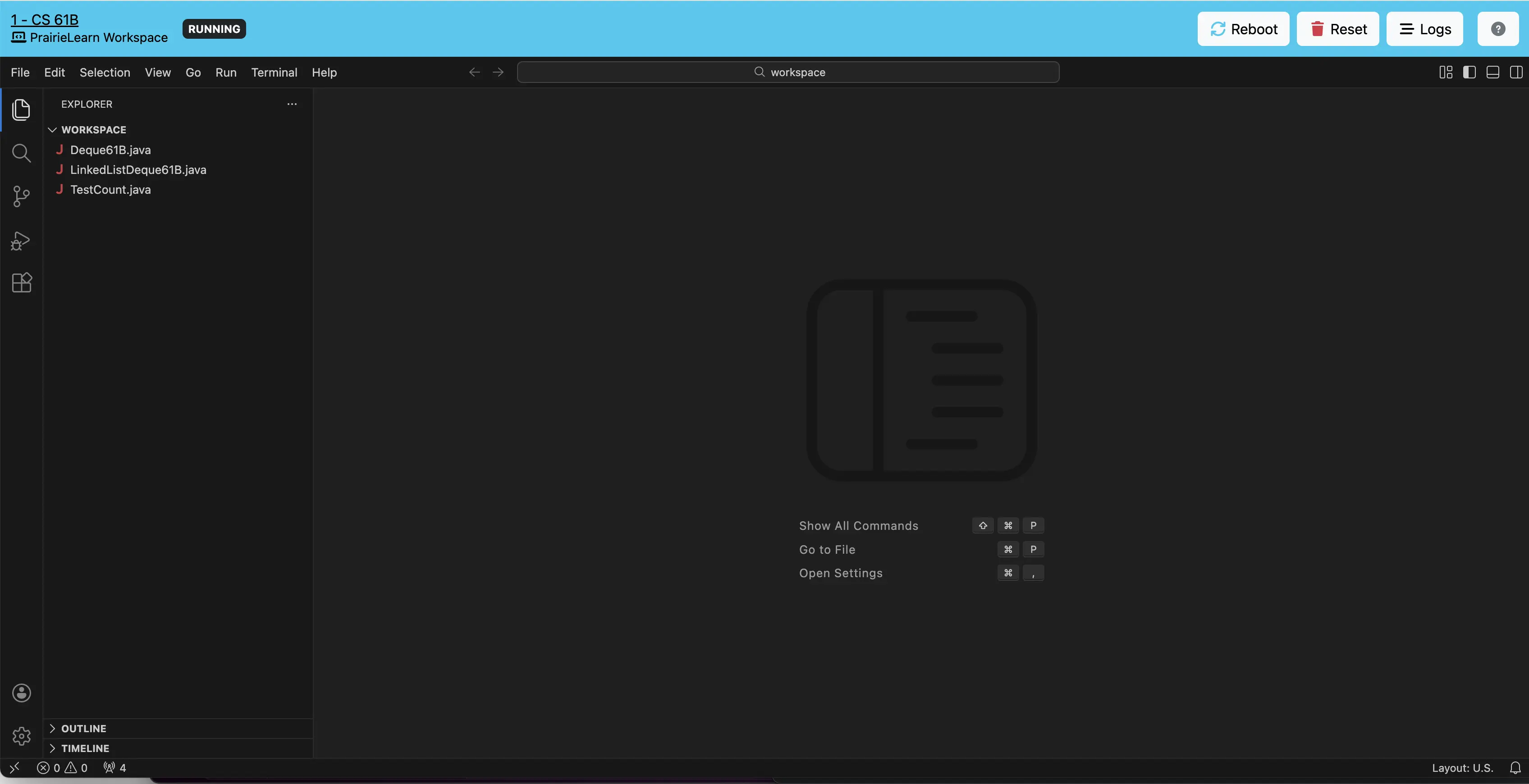This screenshot has height=784, width=1529.
Task: Open the Search view in activity bar
Action: tap(21, 153)
